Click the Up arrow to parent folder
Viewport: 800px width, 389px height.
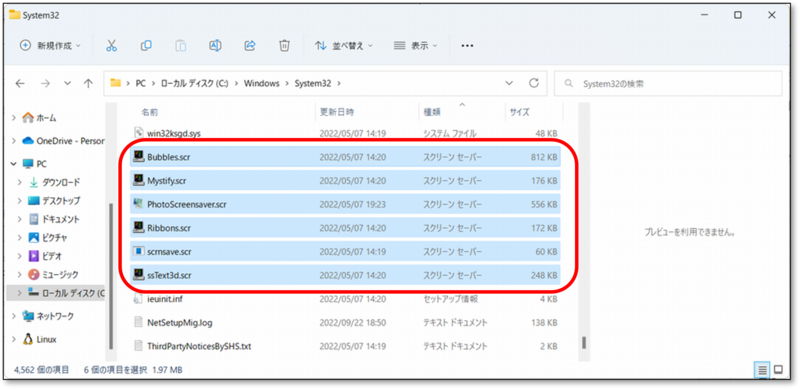pyautogui.click(x=88, y=84)
